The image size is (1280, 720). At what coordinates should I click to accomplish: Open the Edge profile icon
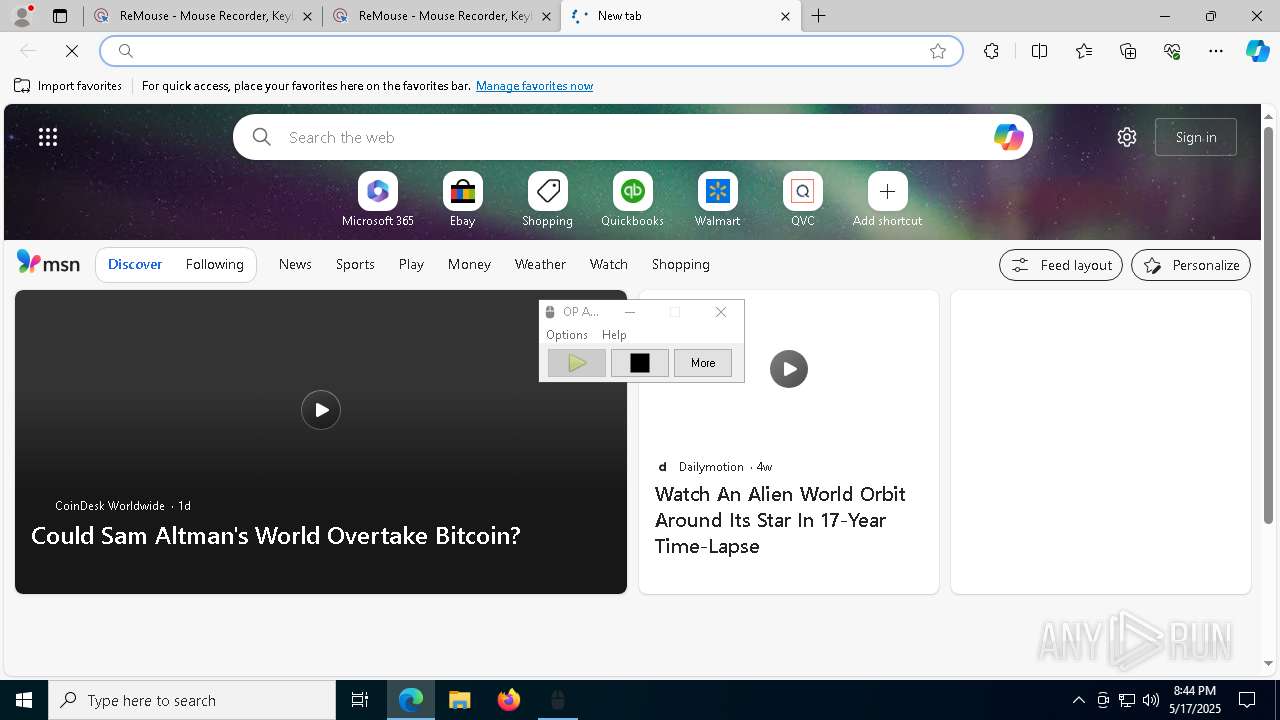click(22, 16)
